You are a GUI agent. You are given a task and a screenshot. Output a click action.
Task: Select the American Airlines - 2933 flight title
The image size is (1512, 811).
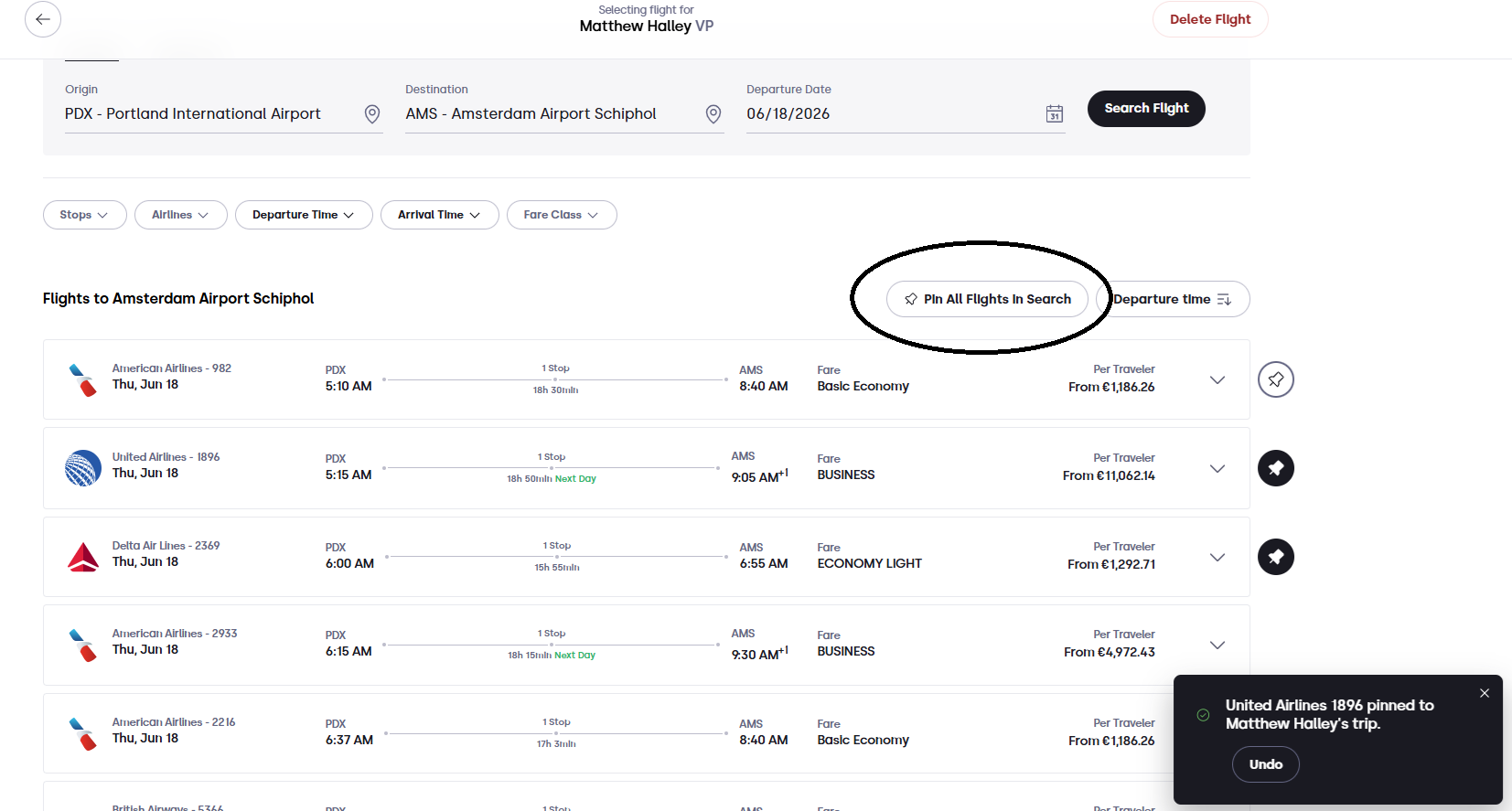[x=175, y=634]
